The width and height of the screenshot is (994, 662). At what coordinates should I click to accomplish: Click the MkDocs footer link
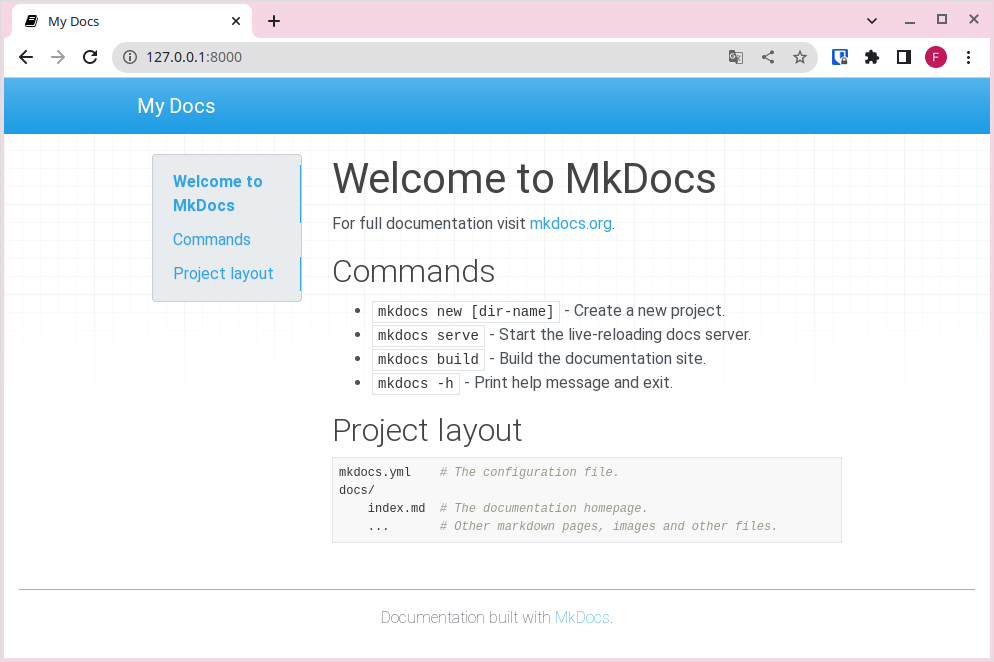582,618
